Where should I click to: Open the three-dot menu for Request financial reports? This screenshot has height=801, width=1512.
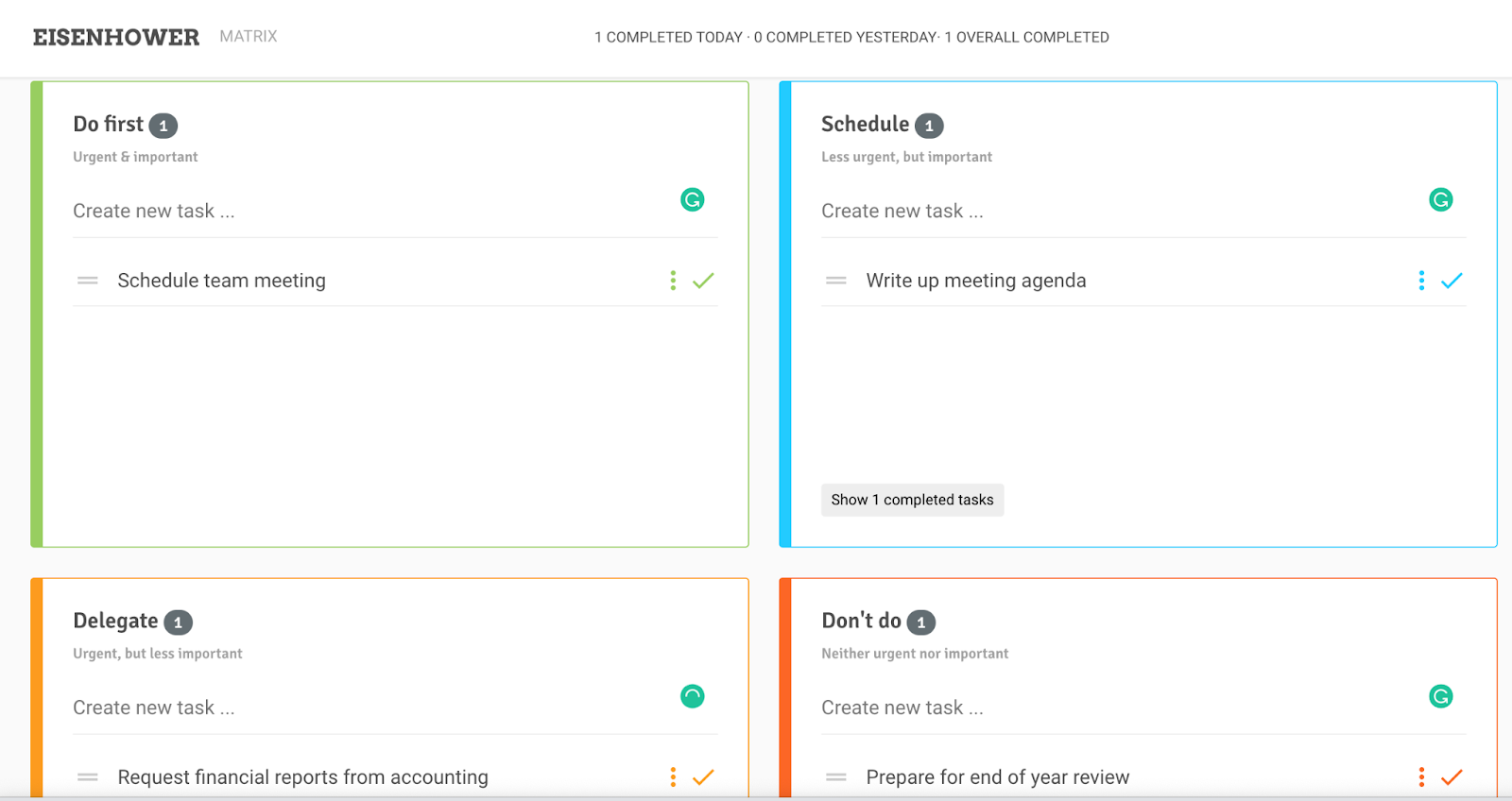(x=673, y=776)
